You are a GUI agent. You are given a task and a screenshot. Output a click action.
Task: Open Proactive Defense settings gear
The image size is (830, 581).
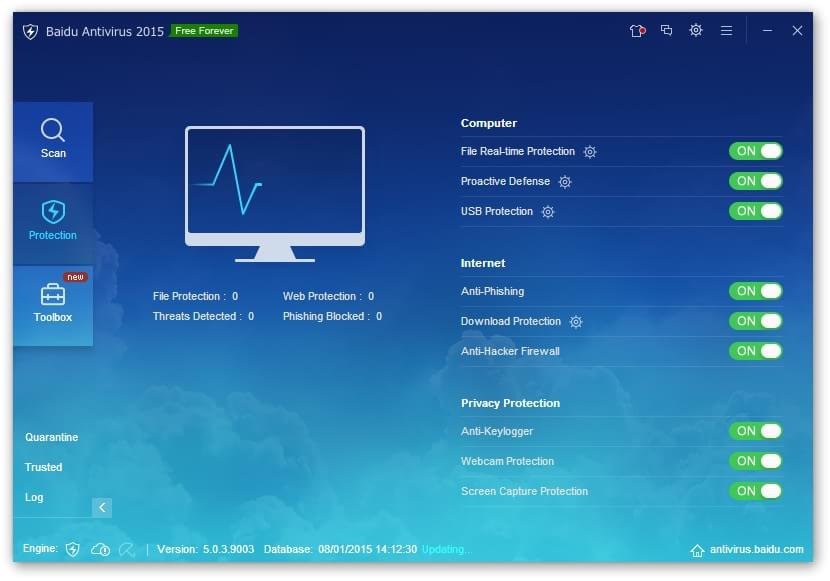(565, 182)
